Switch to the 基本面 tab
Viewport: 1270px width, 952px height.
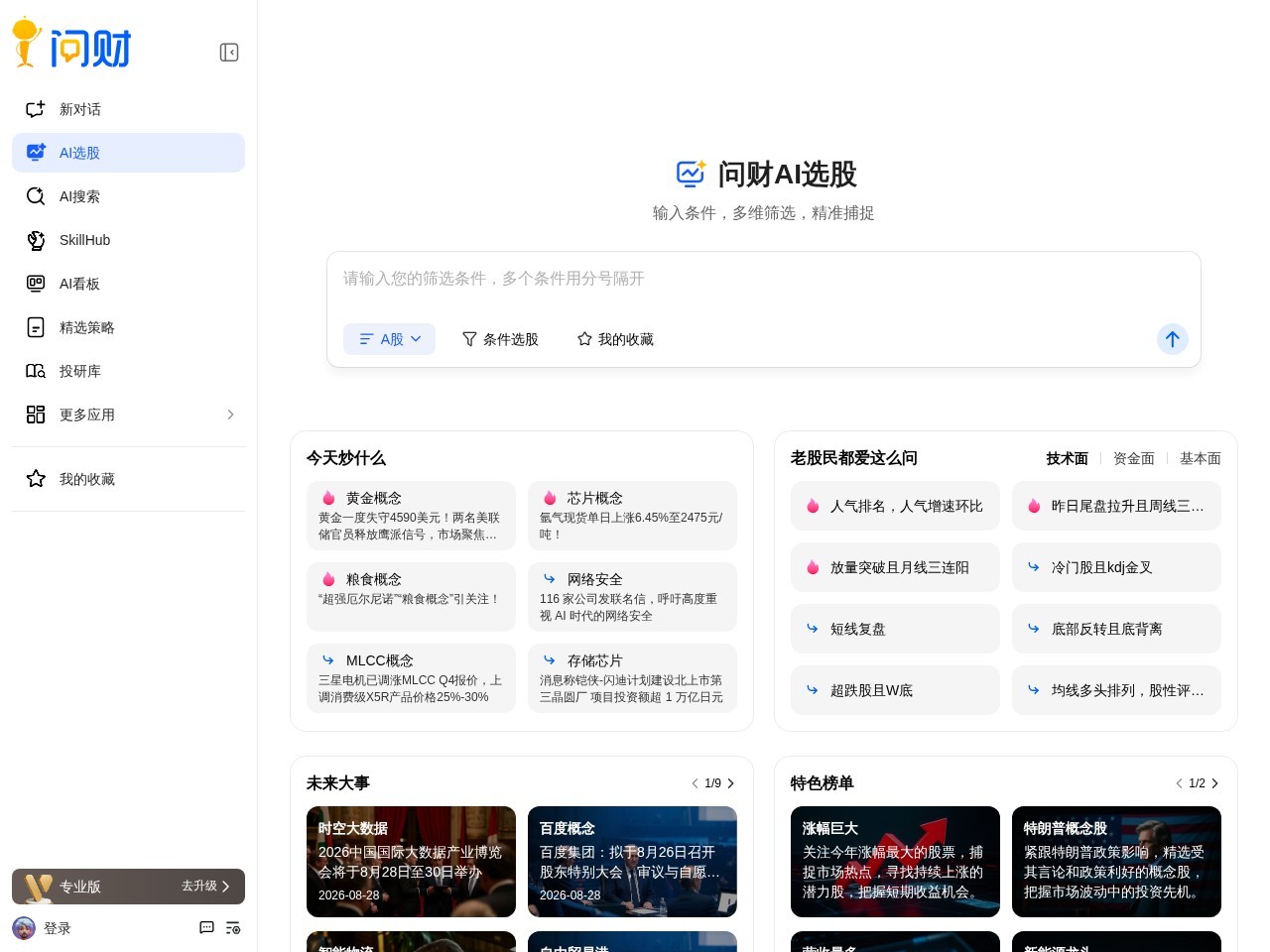pyautogui.click(x=1201, y=458)
